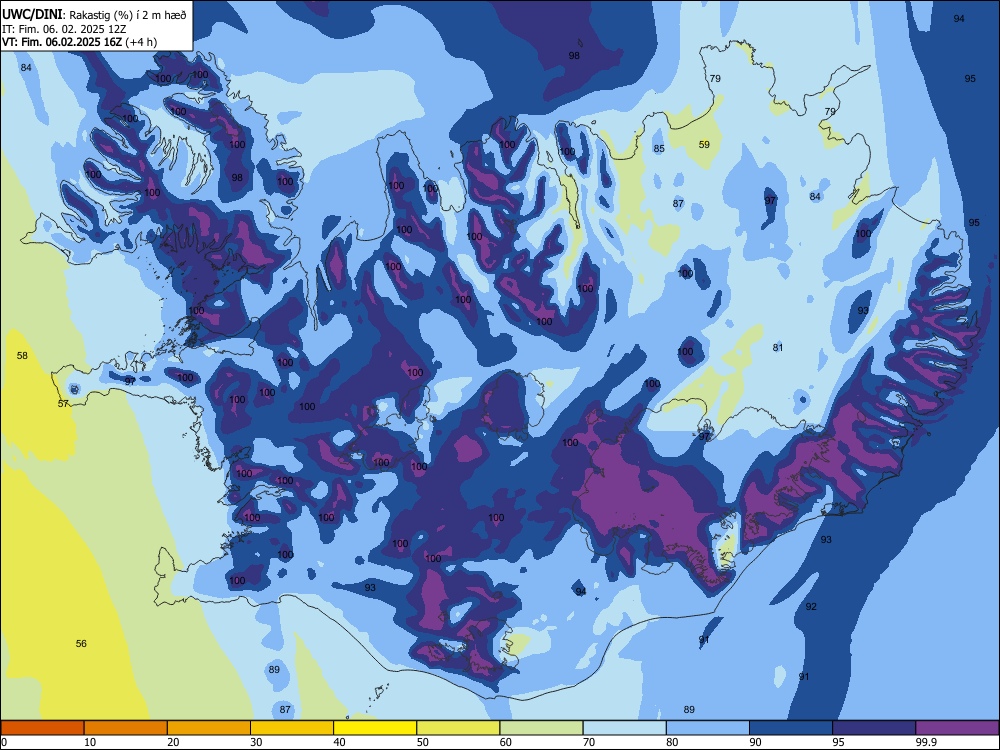The height and width of the screenshot is (750, 1000).
Task: Click the '70' tick label on the color scale
Action: point(589,742)
